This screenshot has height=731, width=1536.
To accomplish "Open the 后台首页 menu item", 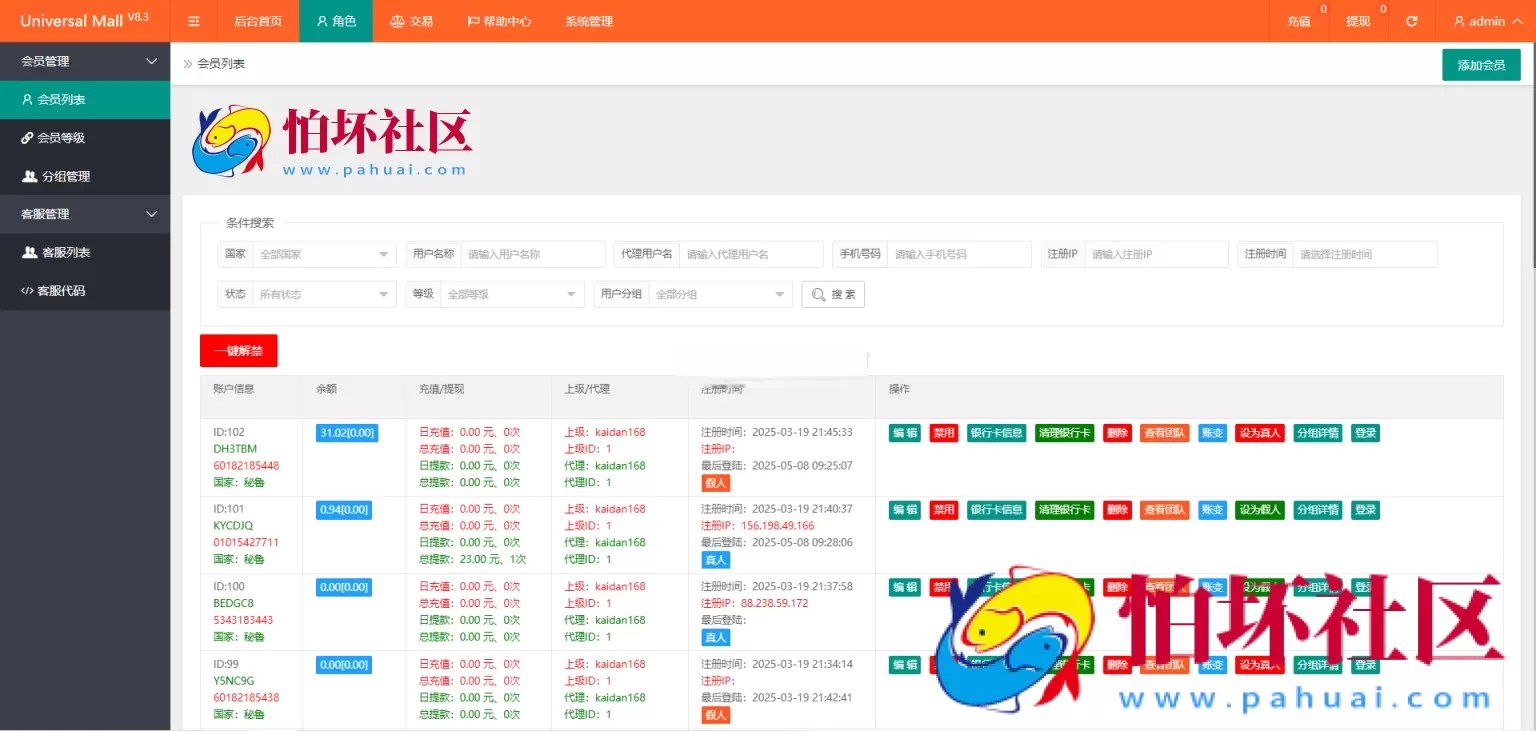I will pos(258,20).
